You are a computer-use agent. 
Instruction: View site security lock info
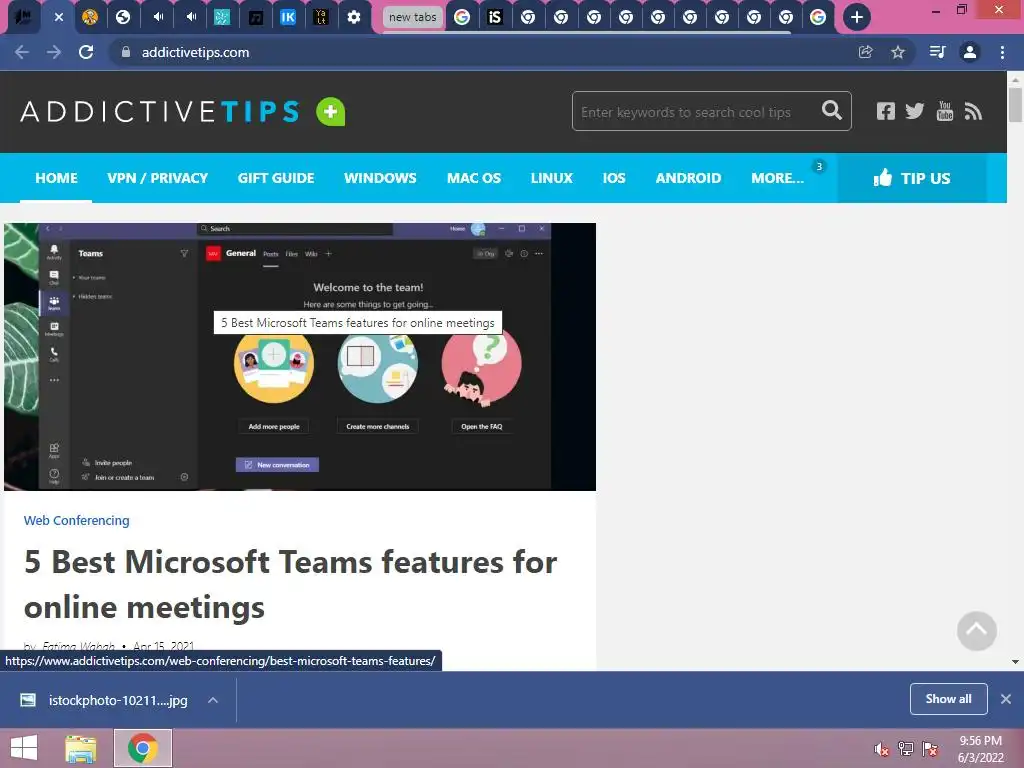126,52
